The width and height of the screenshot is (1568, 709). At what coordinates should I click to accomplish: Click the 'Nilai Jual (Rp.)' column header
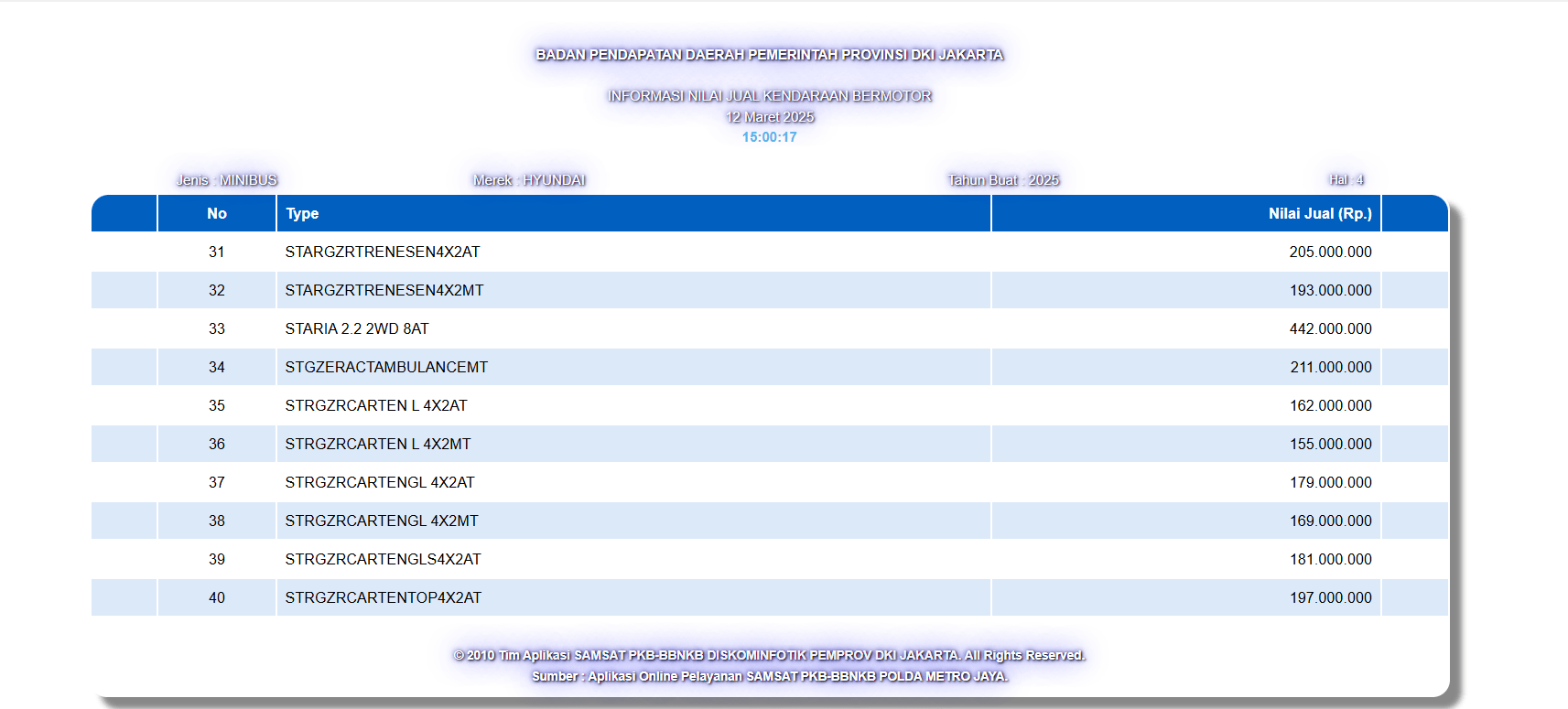point(1186,213)
